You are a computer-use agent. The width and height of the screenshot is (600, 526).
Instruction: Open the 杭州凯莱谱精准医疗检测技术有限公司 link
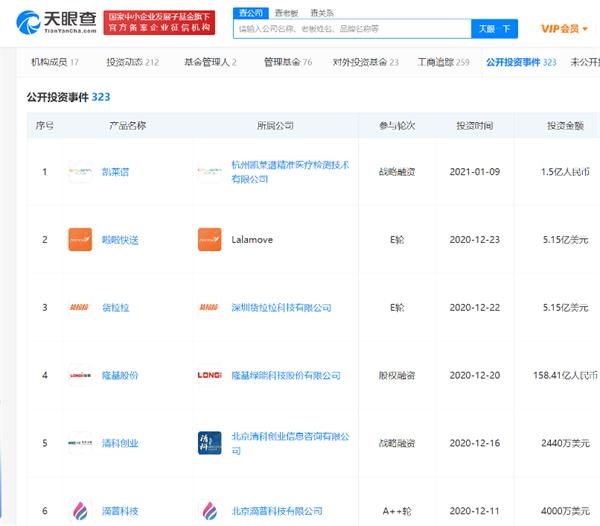pyautogui.click(x=290, y=172)
